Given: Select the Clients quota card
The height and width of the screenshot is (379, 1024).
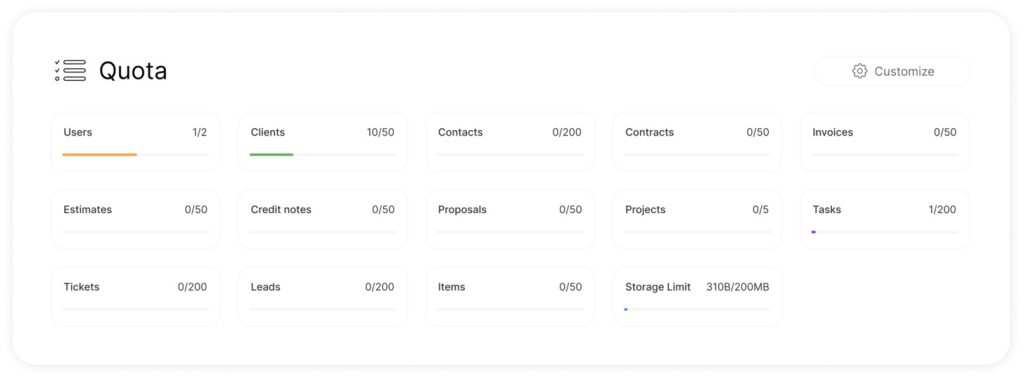Looking at the screenshot, I should point(323,142).
